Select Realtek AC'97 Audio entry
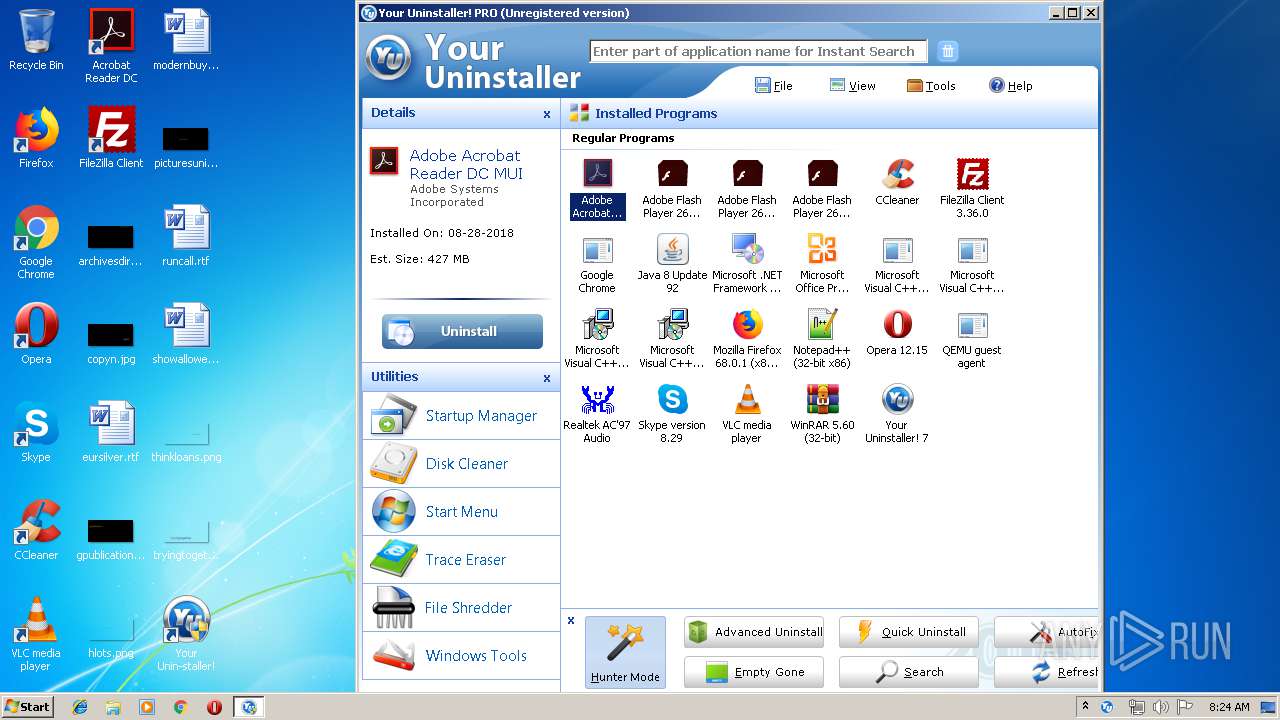The height and width of the screenshot is (720, 1280). click(x=597, y=413)
